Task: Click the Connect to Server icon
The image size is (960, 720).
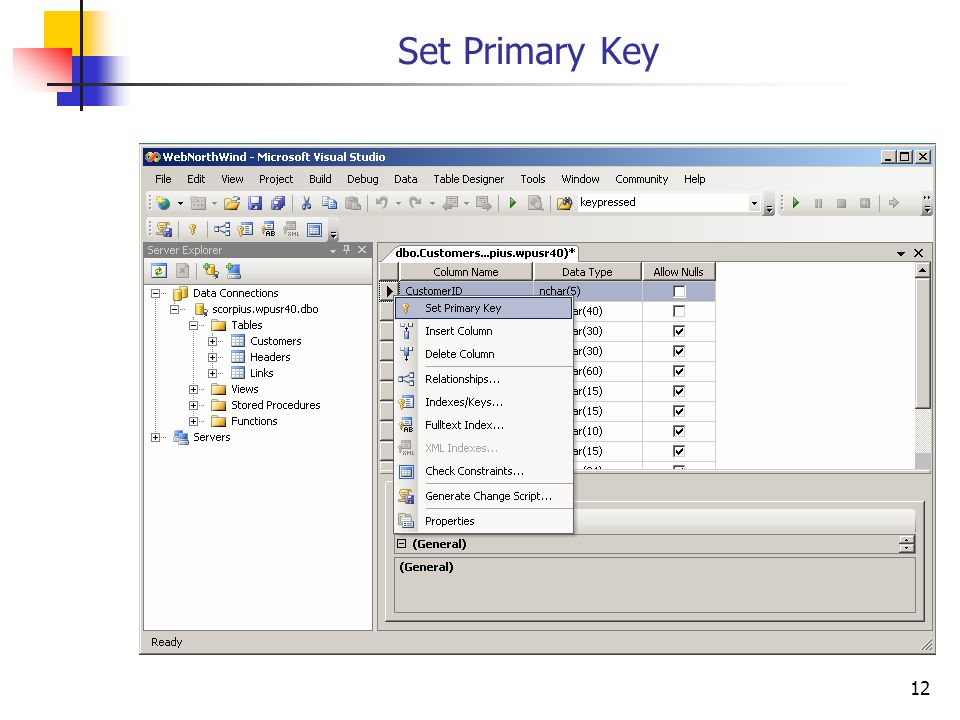Action: pos(233,271)
